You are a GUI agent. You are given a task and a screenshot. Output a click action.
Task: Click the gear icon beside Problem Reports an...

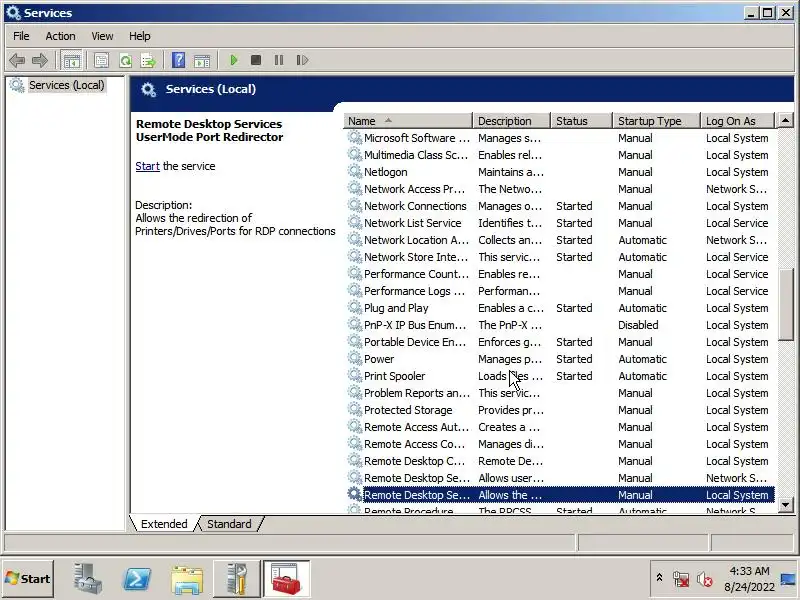[355, 392]
